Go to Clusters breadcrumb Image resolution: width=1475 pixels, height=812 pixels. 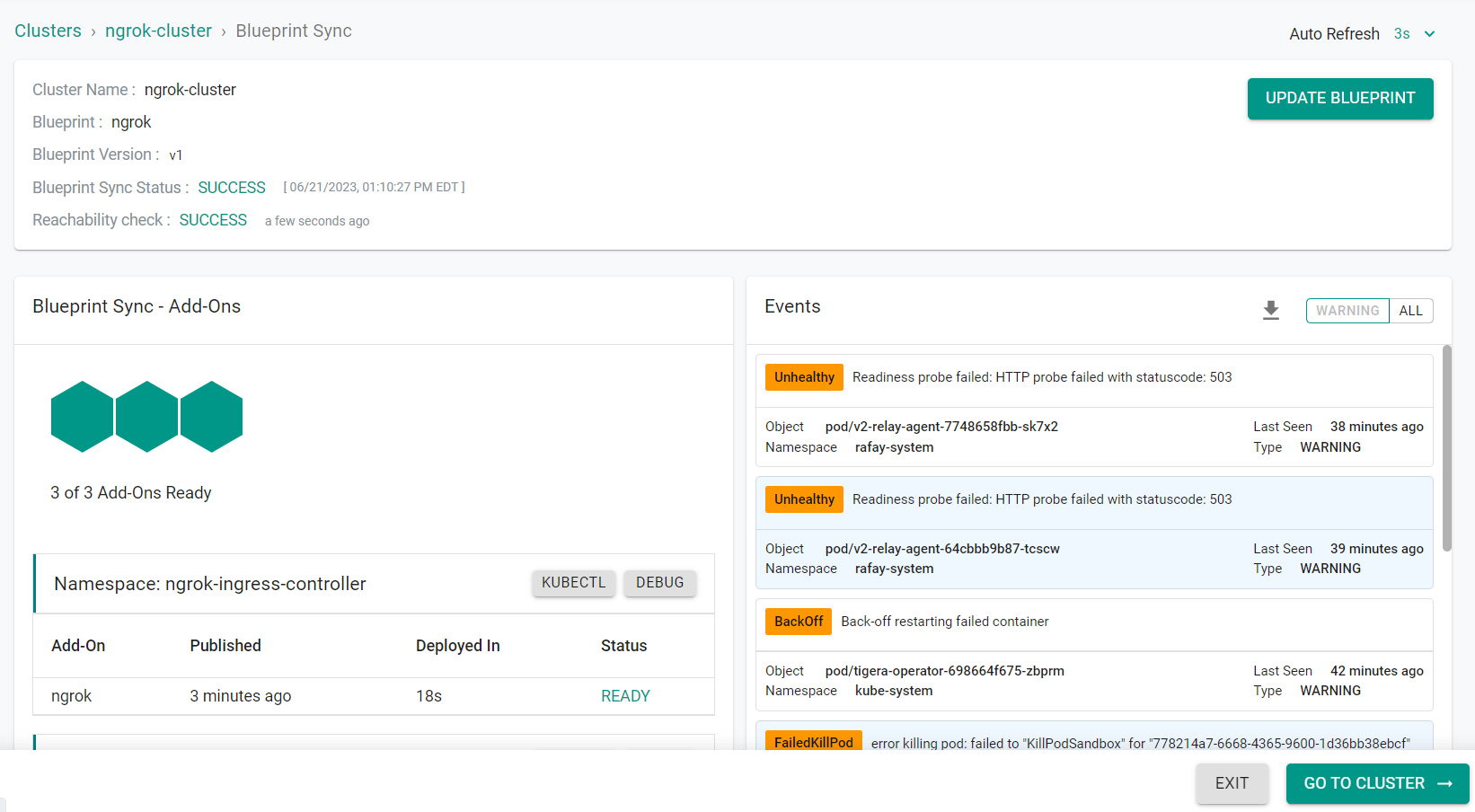tap(48, 31)
